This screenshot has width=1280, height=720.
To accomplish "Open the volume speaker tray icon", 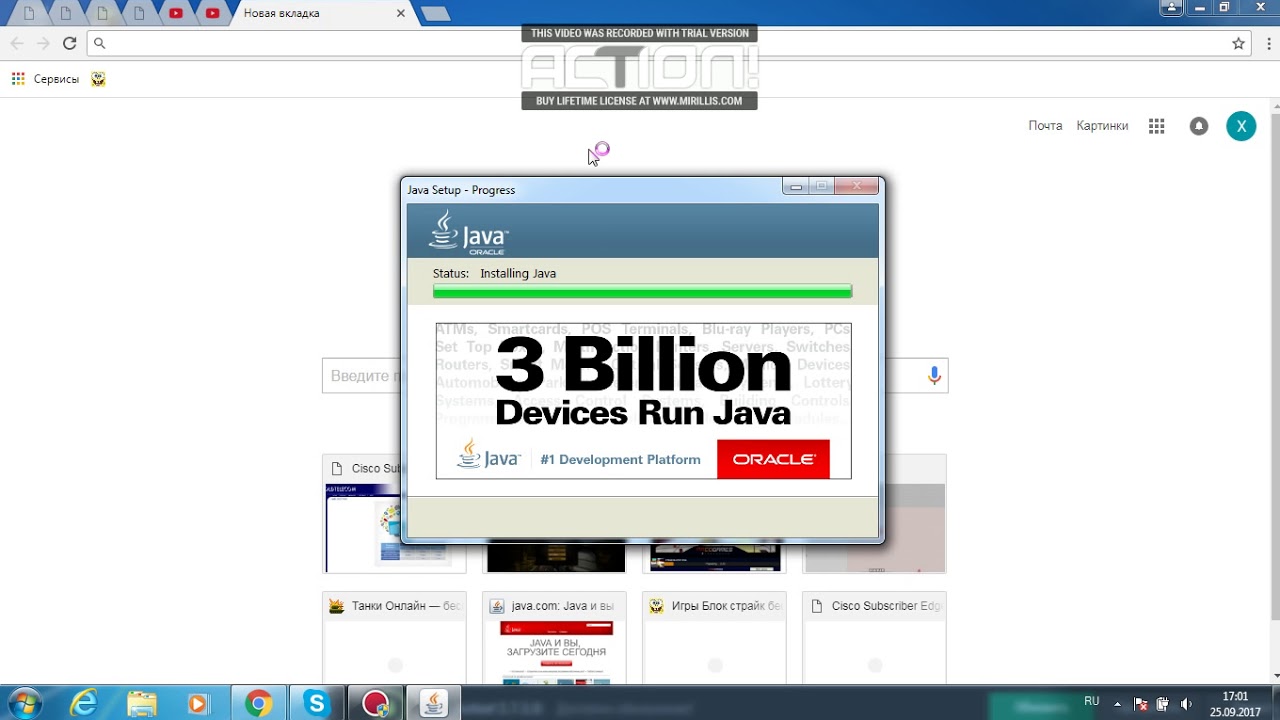I will click(1185, 704).
